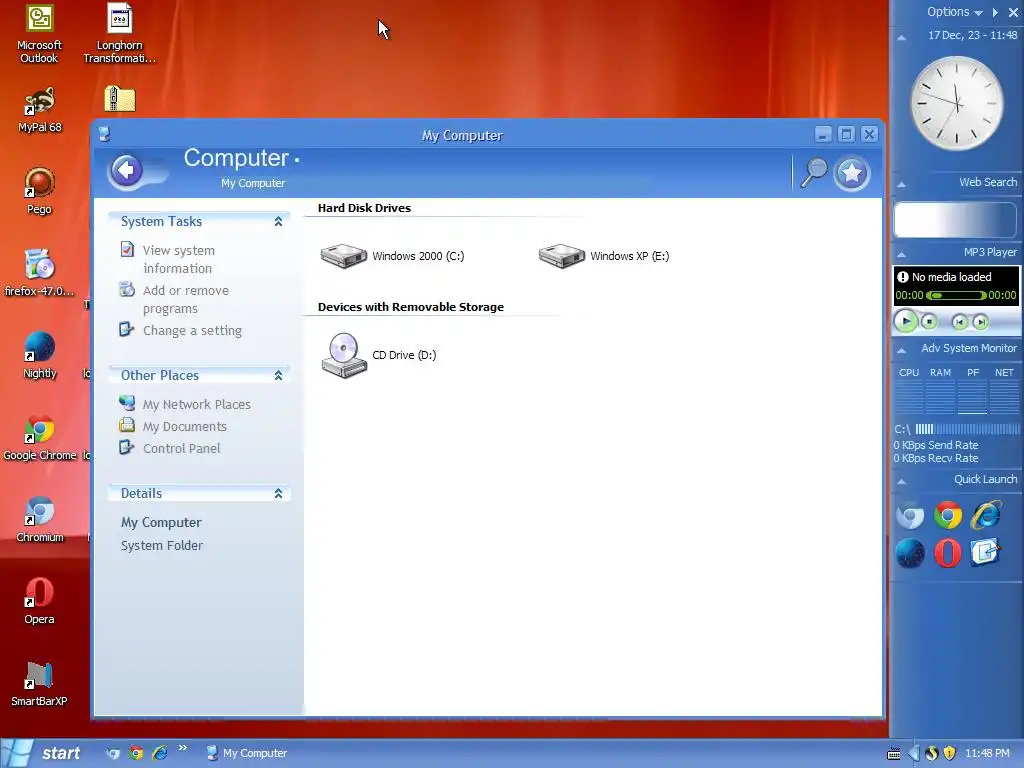
Task: Collapse the Other Places panel
Action: (x=278, y=376)
